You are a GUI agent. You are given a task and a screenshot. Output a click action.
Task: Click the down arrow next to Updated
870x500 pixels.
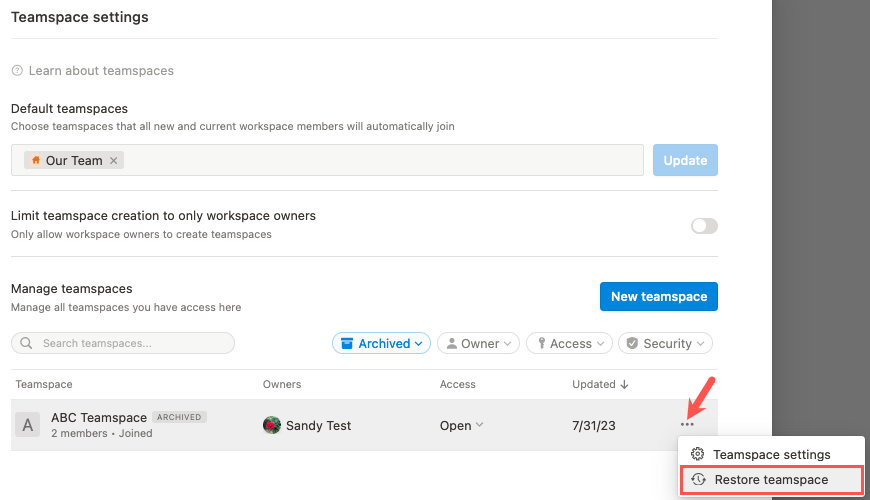click(624, 385)
